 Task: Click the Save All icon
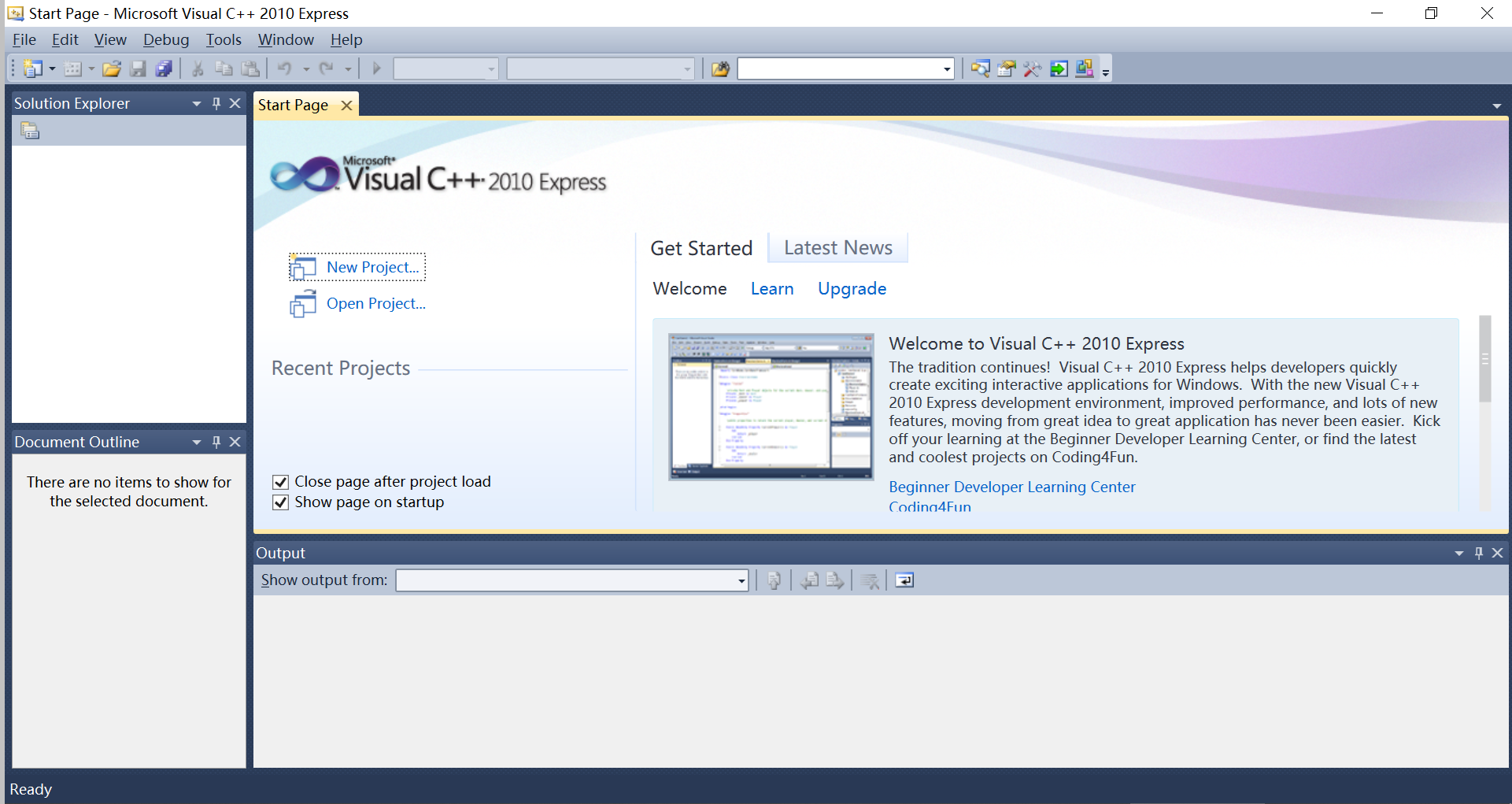pyautogui.click(x=164, y=69)
